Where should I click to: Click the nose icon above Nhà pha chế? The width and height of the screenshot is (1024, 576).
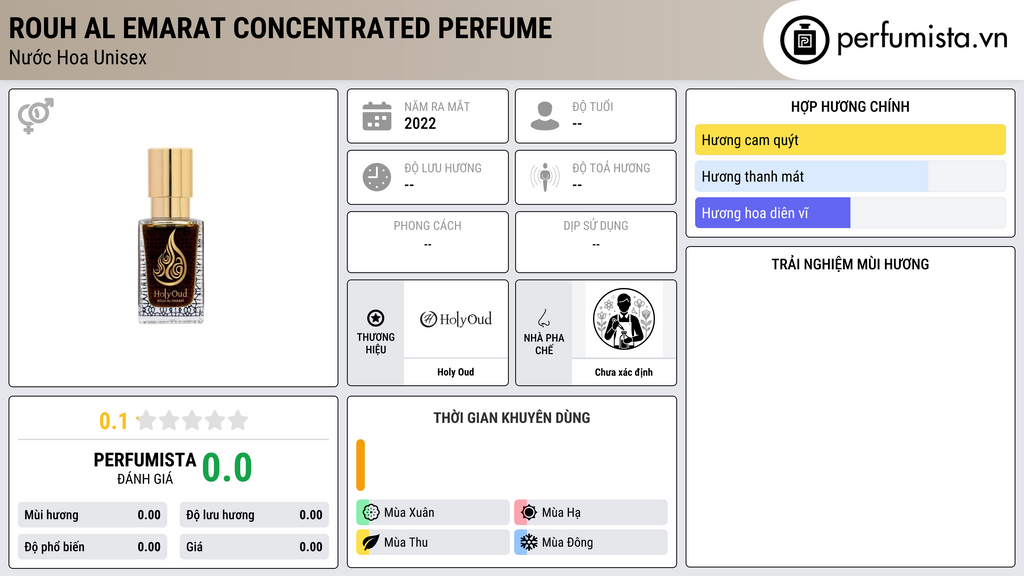[x=543, y=318]
